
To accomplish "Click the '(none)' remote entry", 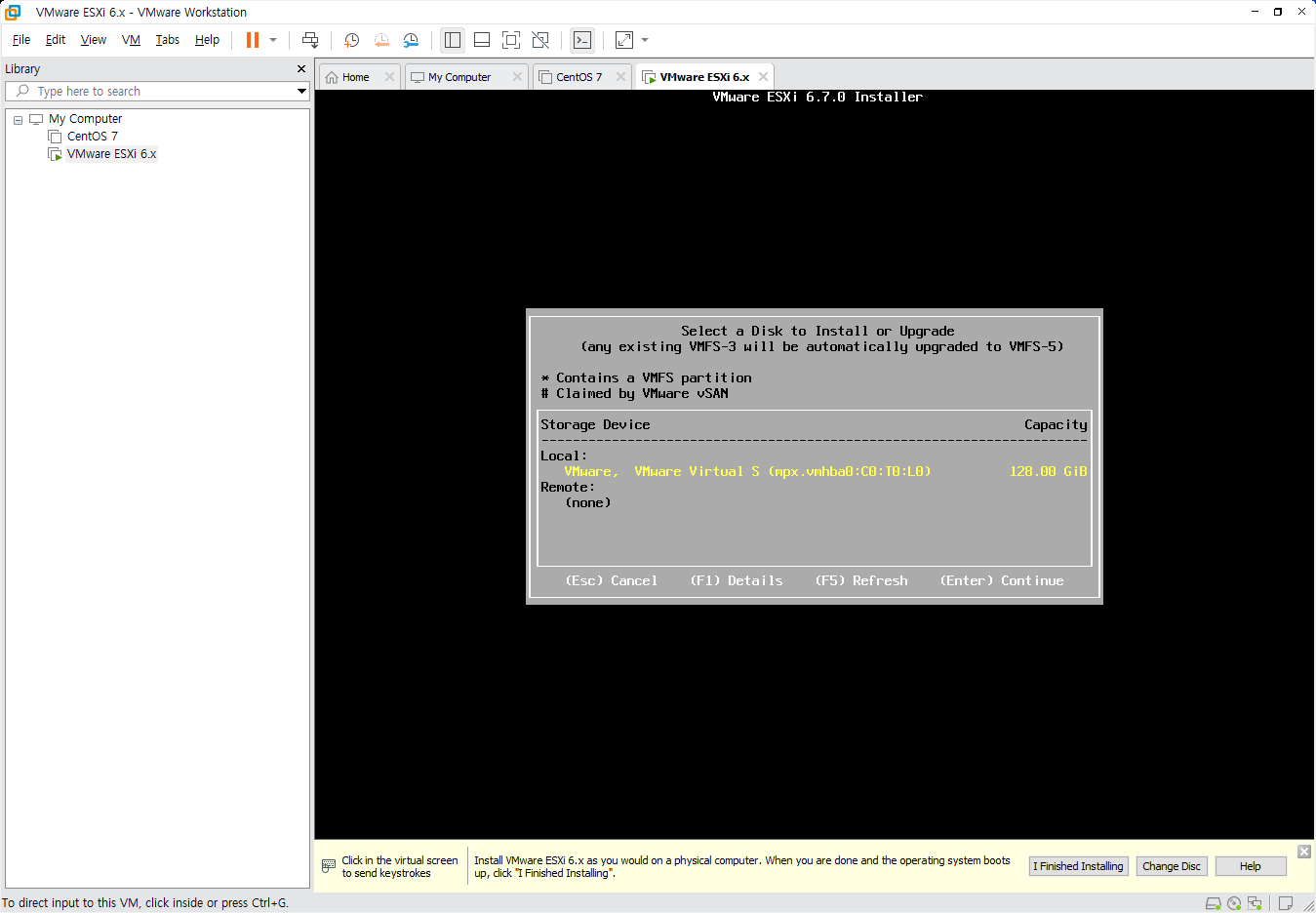I will (x=588, y=502).
